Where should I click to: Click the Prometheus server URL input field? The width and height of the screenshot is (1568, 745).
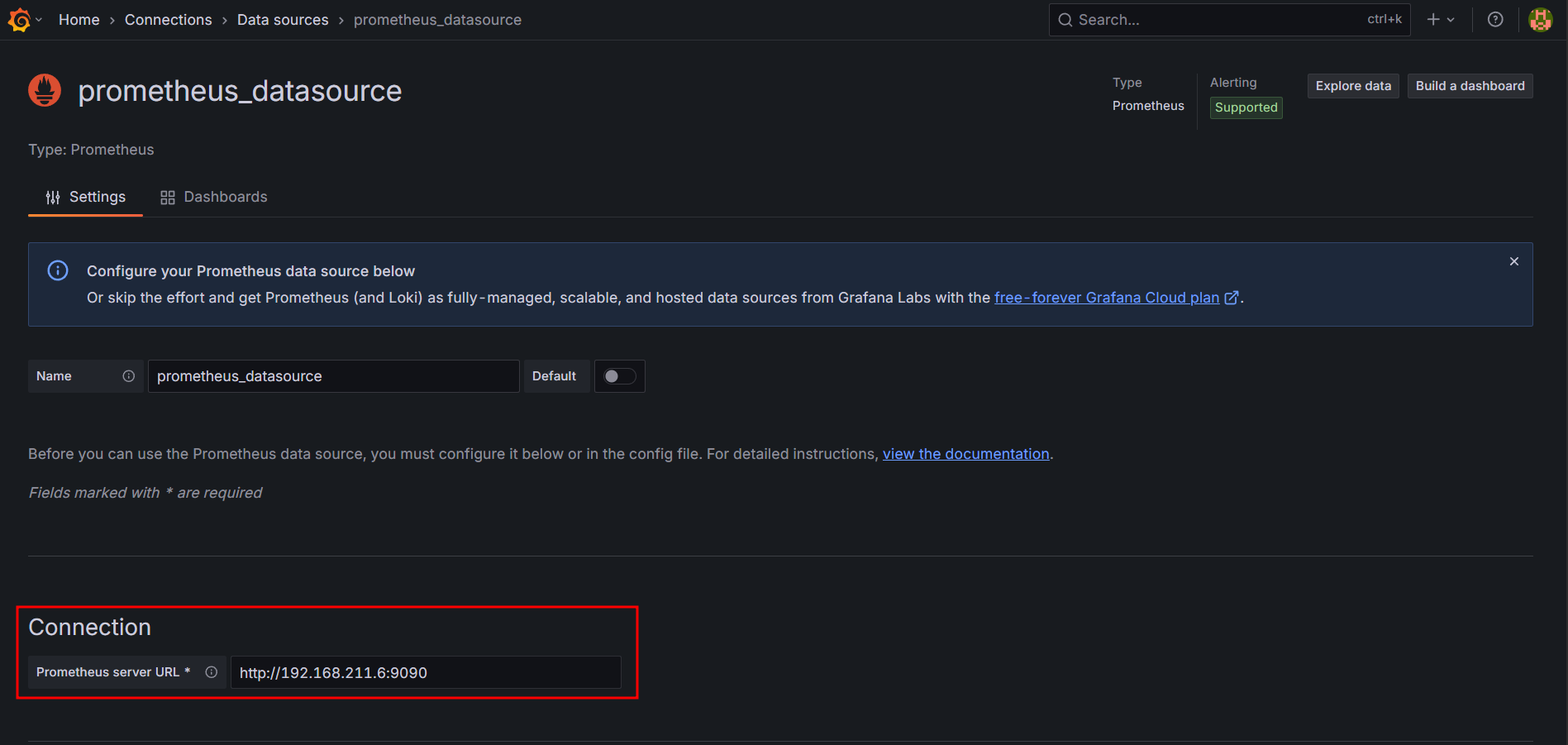425,672
